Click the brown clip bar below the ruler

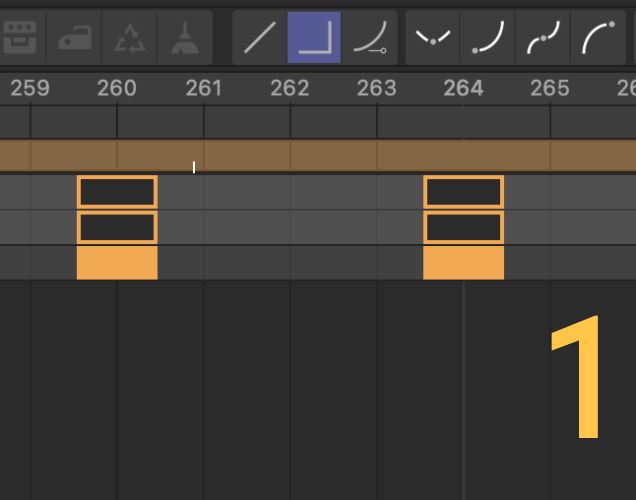point(318,156)
